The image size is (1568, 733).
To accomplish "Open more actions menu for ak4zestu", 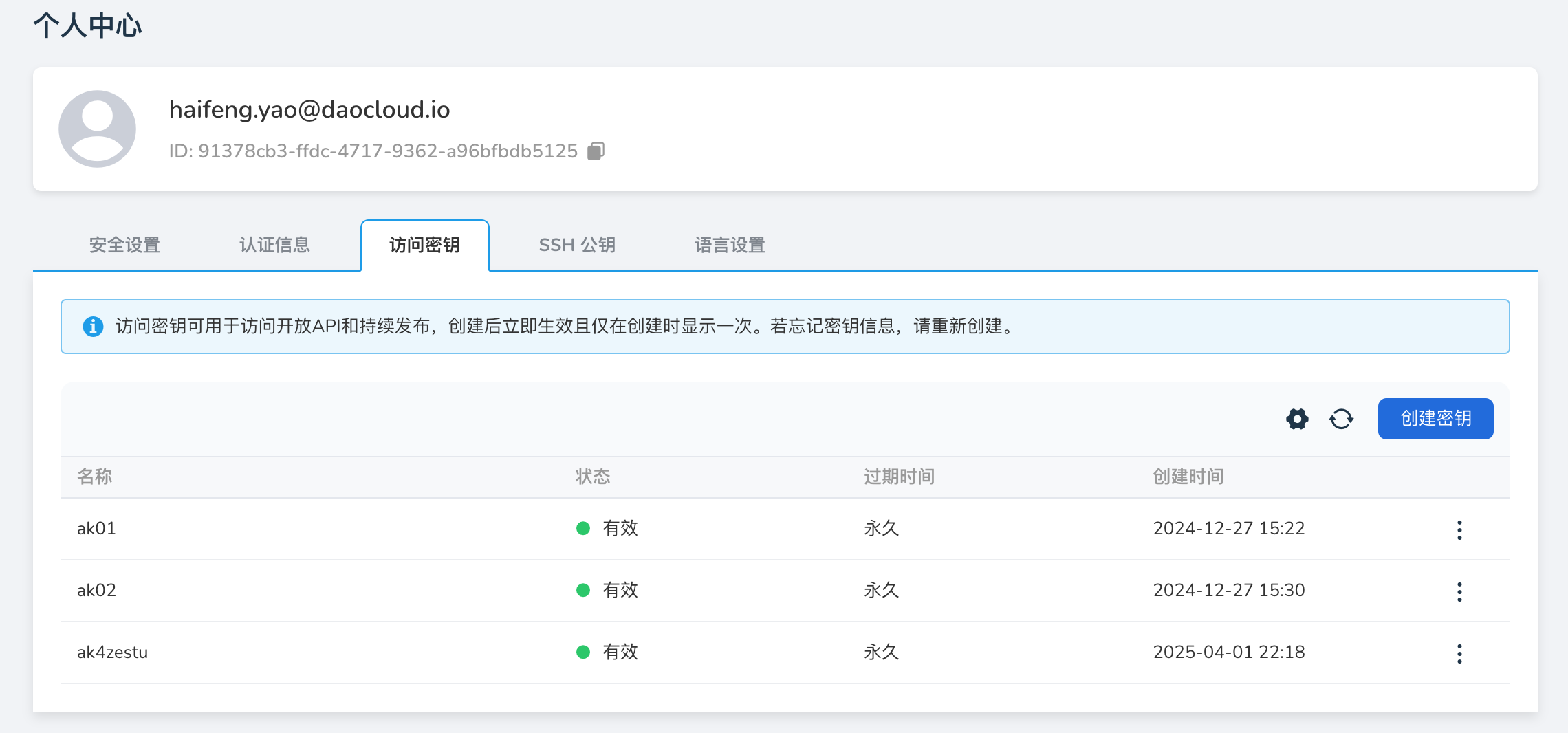I will 1459,653.
